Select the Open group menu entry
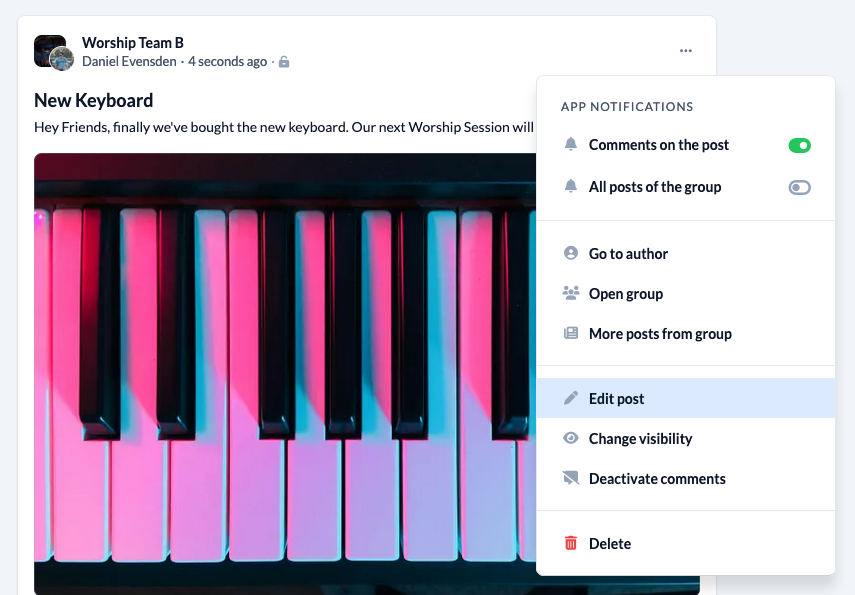 [x=685, y=293]
